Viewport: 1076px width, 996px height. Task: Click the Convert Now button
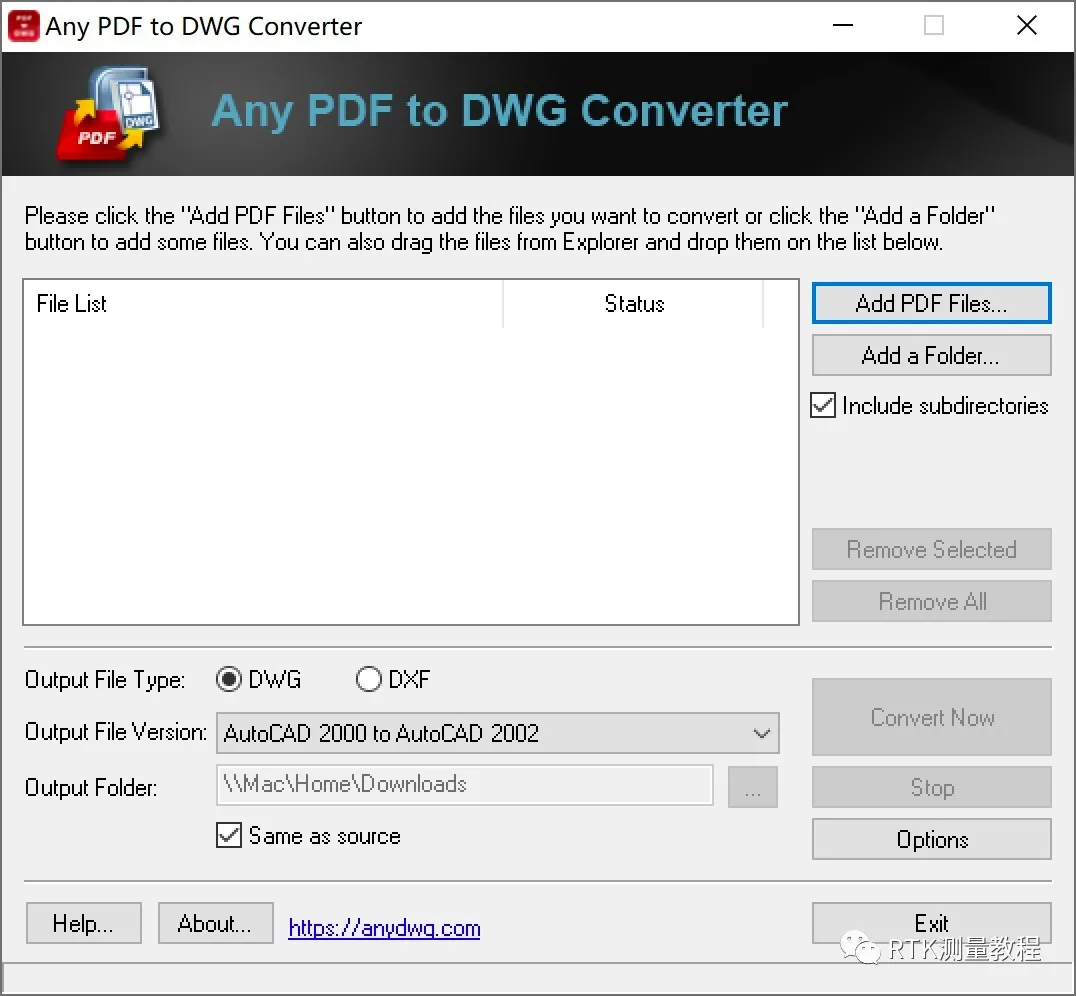click(x=931, y=717)
